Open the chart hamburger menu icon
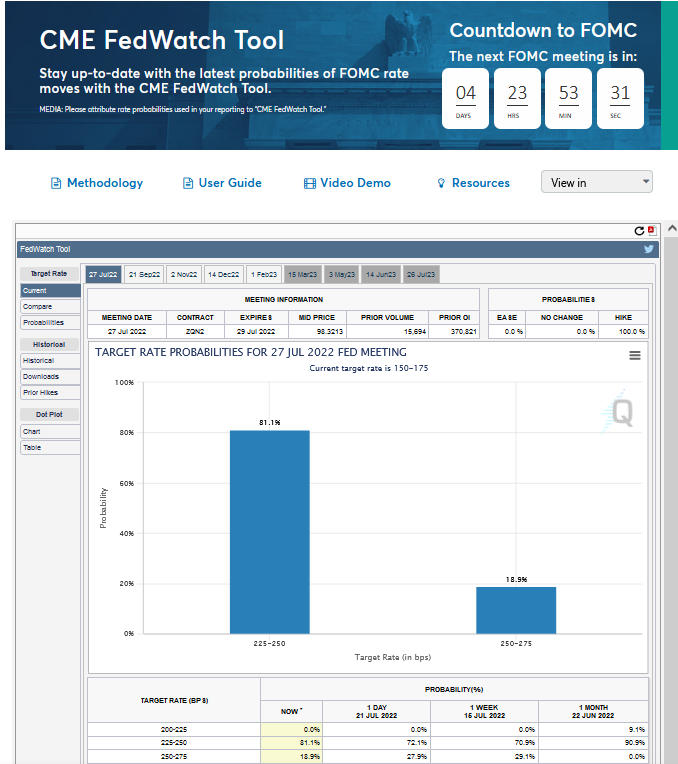Screen dimensions: 678x764 (x=635, y=356)
